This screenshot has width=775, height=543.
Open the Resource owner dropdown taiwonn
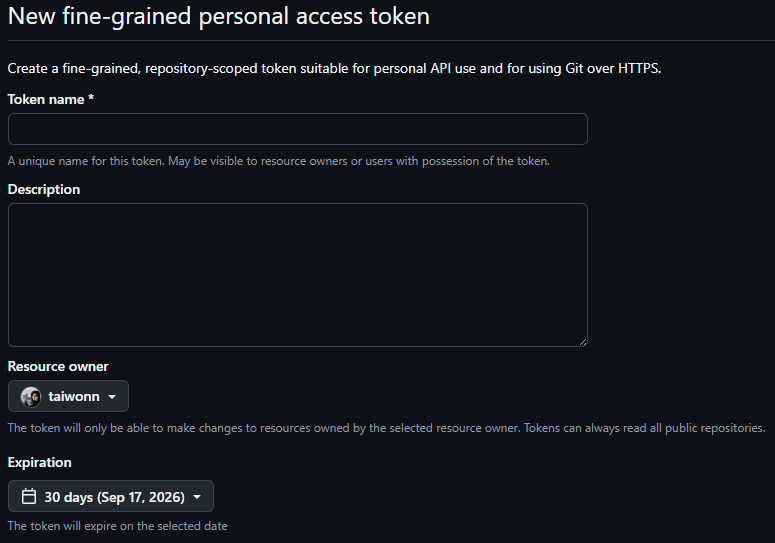[68, 396]
